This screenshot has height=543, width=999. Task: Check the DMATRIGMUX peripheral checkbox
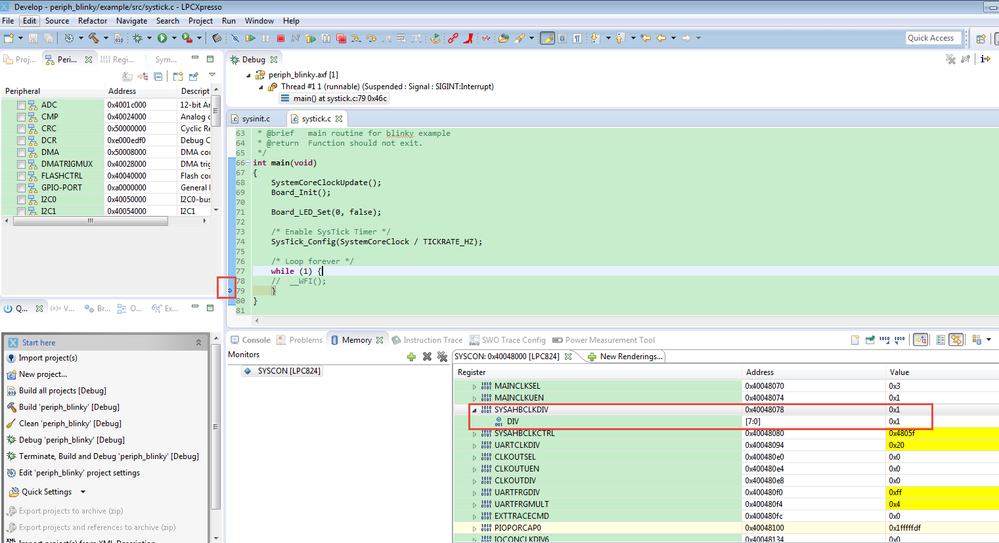coord(21,164)
